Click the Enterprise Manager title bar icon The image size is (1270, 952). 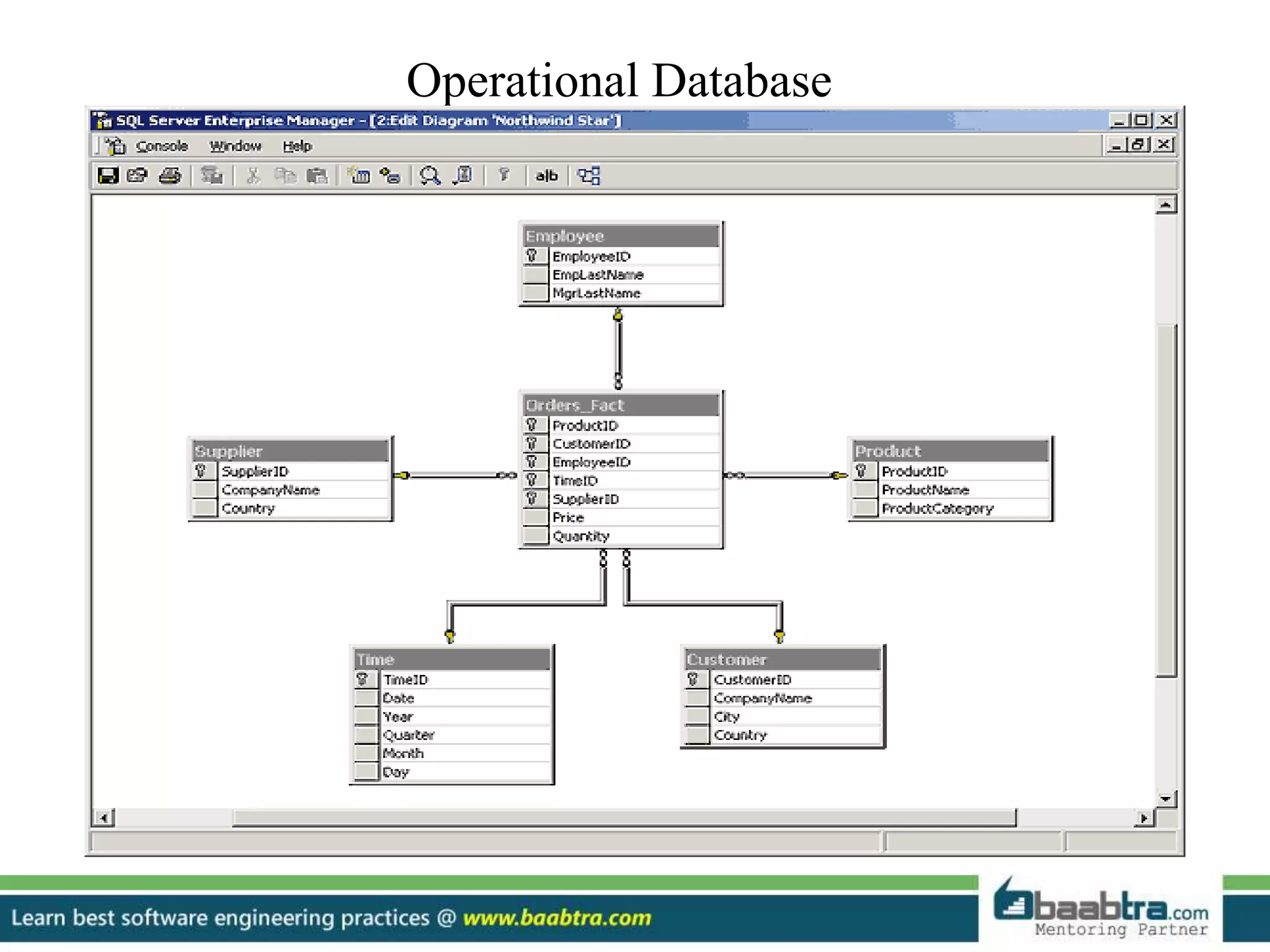click(103, 120)
